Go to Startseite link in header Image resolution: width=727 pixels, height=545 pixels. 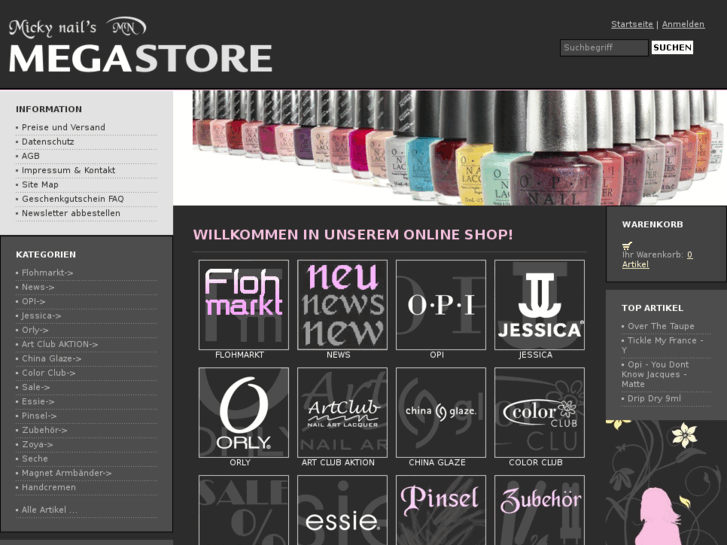coord(632,24)
